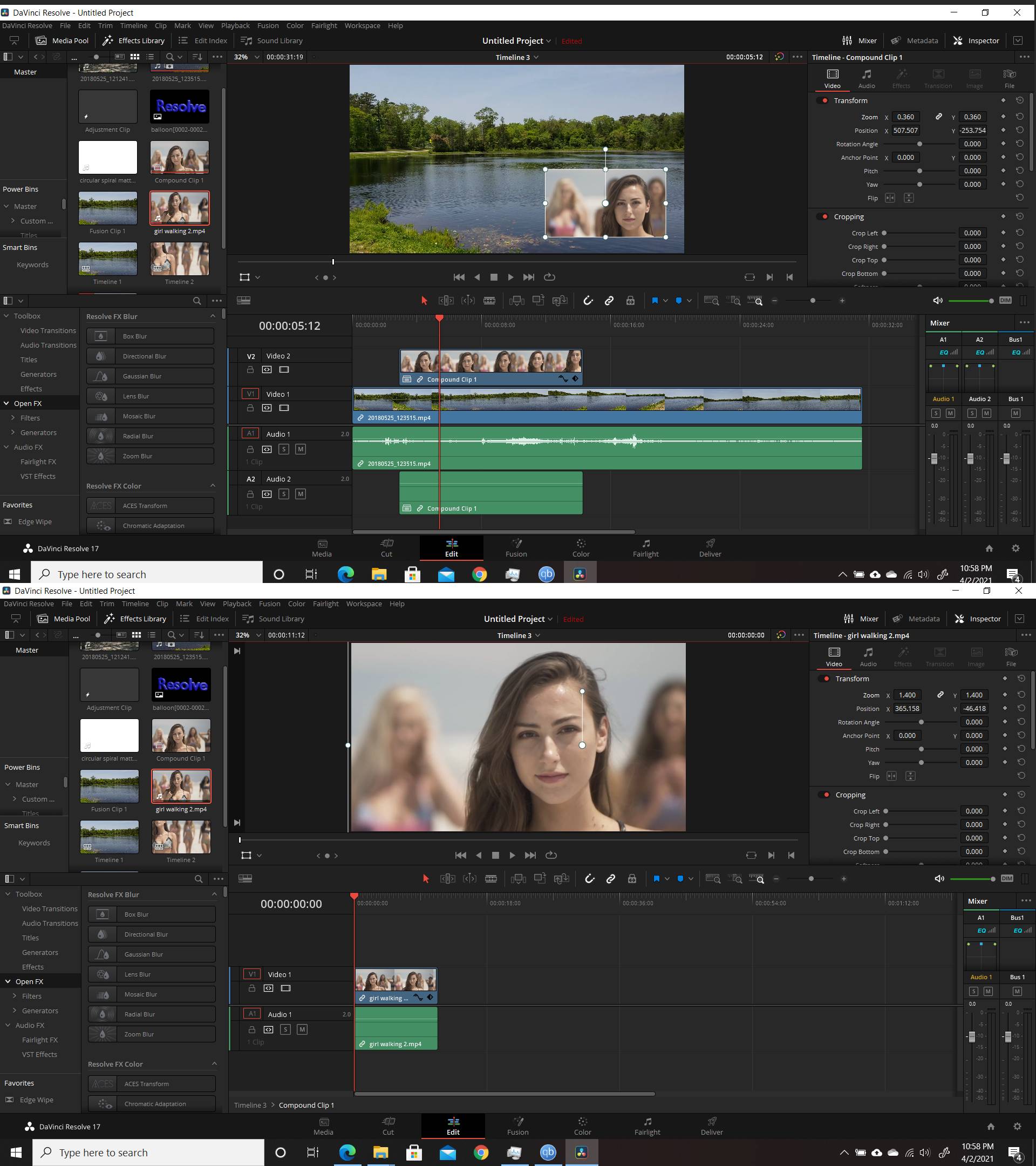Image resolution: width=1036 pixels, height=1166 pixels.
Task: Mute Audio 1 track header in top window
Action: coord(301,449)
